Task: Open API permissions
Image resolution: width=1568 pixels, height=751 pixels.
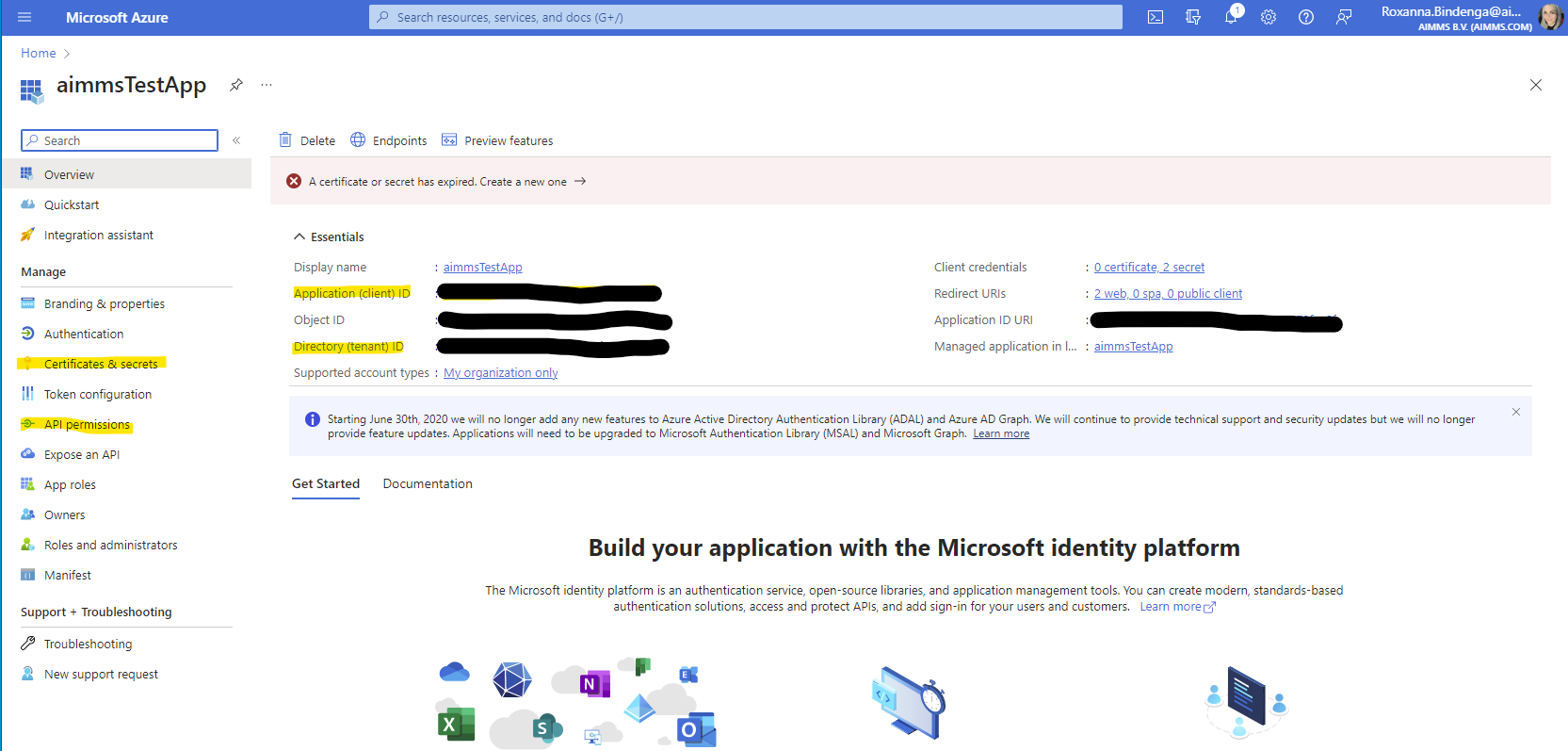Action: pyautogui.click(x=87, y=424)
